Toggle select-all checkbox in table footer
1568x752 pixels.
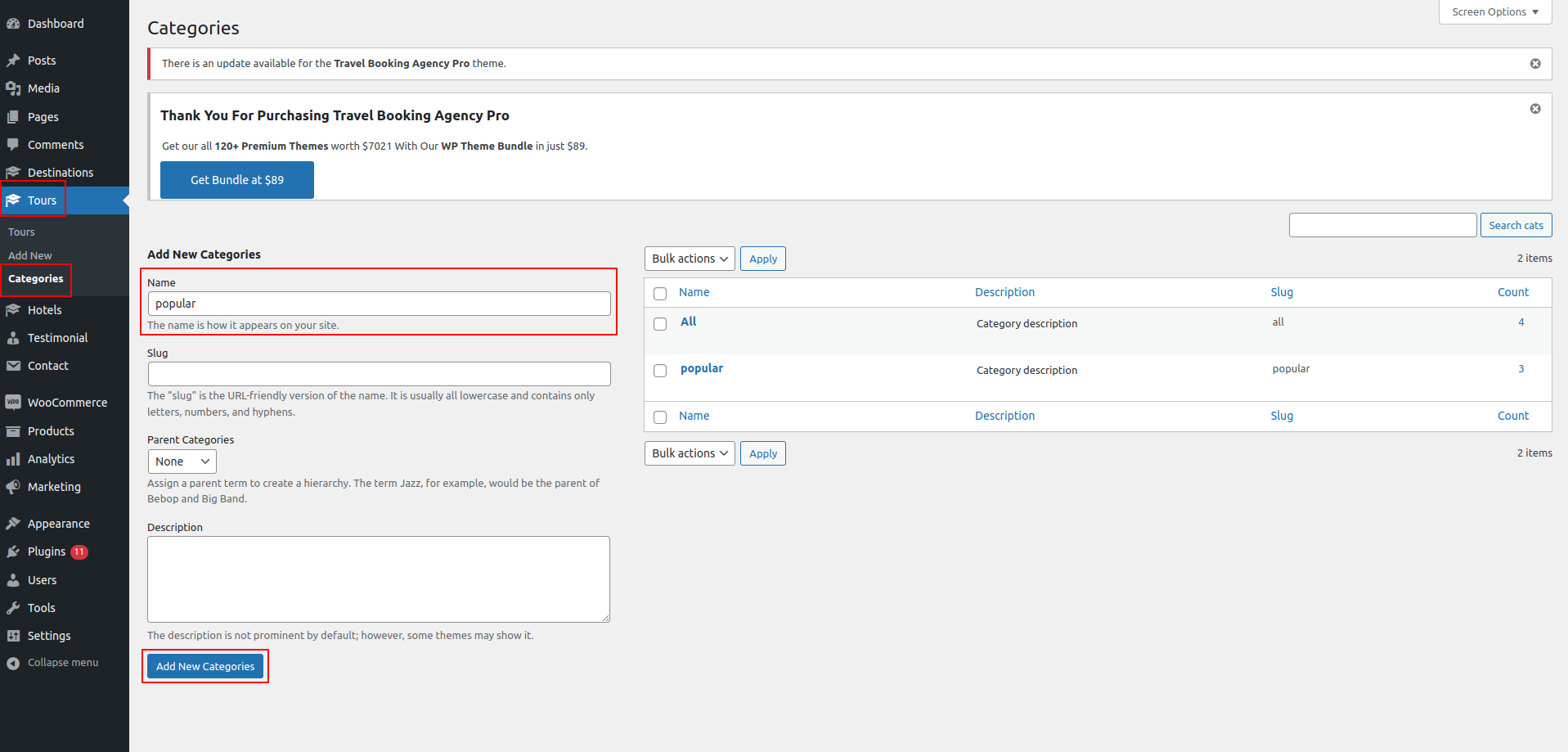pos(660,417)
